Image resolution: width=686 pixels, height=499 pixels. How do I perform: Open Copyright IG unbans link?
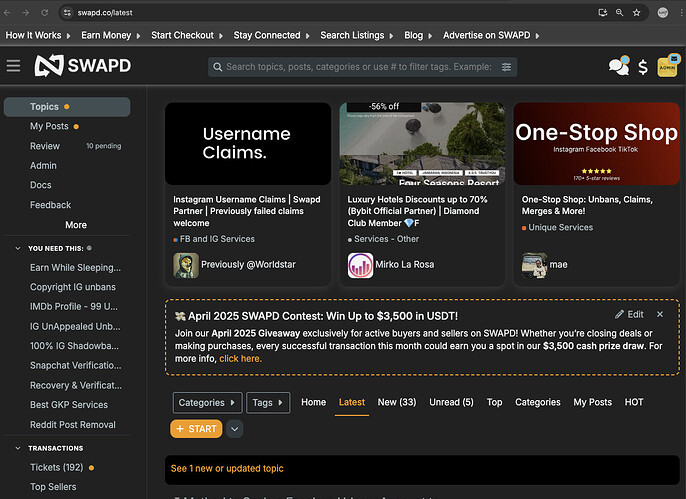pos(73,287)
